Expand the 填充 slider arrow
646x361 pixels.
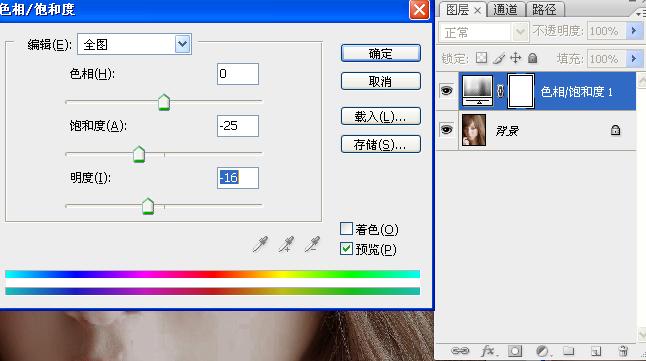634,59
